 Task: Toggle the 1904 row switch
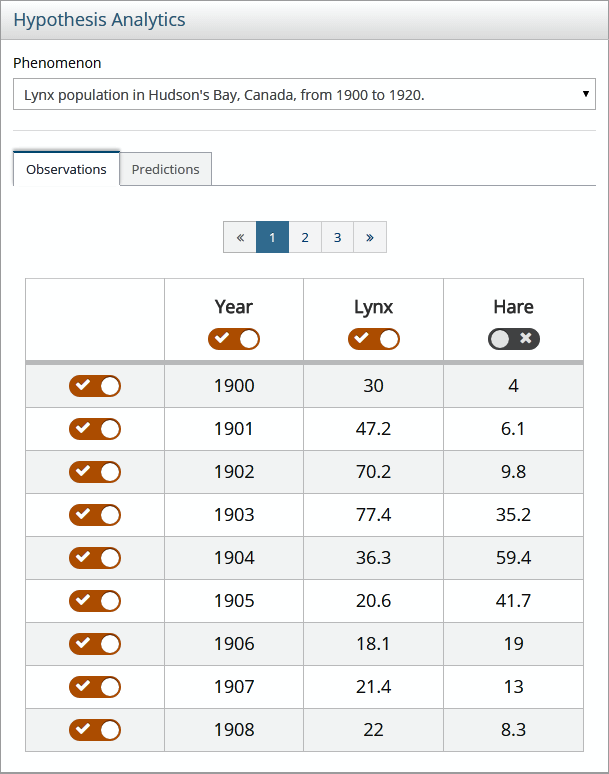(x=95, y=558)
